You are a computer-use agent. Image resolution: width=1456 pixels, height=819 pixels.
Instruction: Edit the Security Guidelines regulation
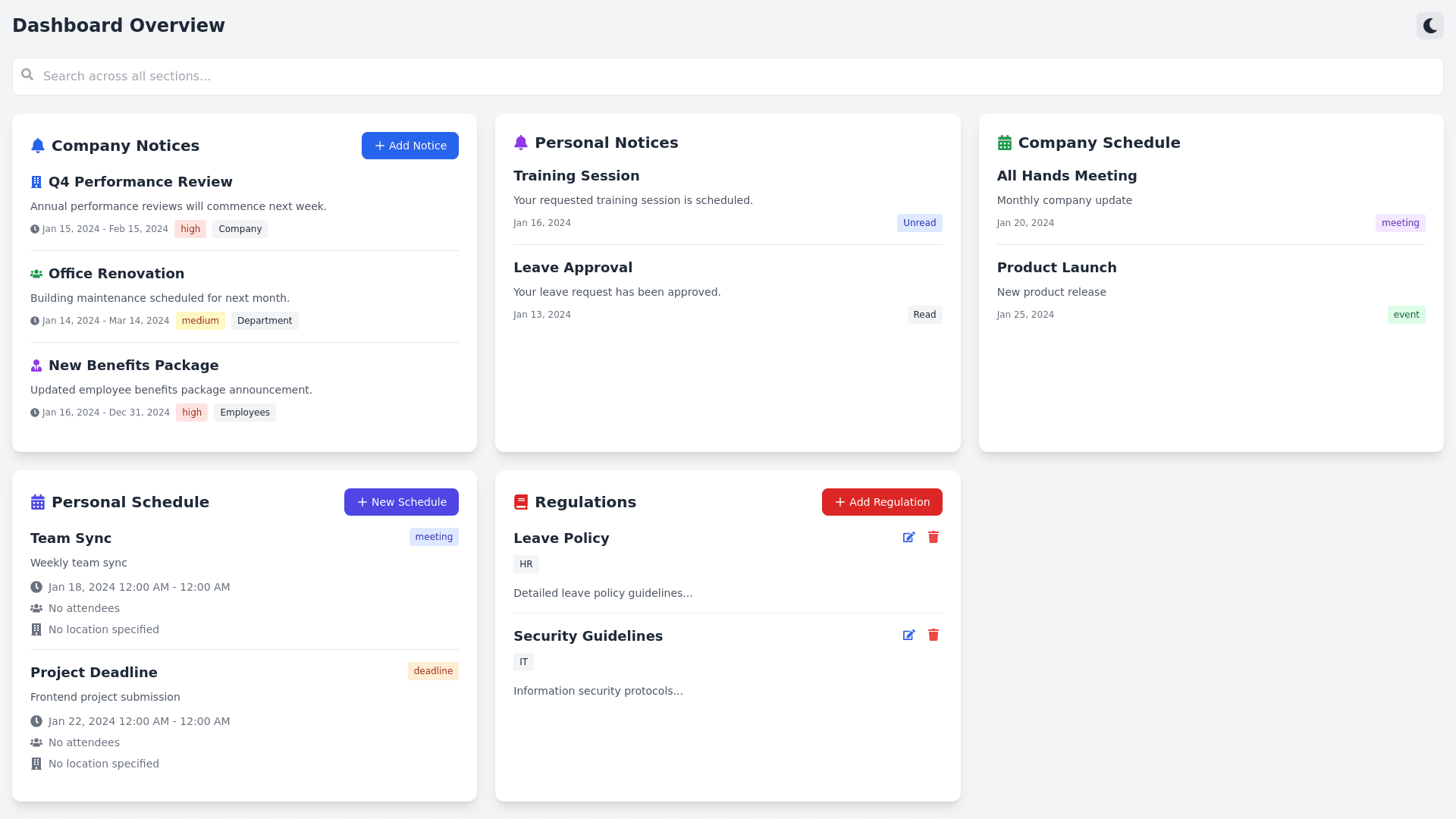pyautogui.click(x=908, y=635)
